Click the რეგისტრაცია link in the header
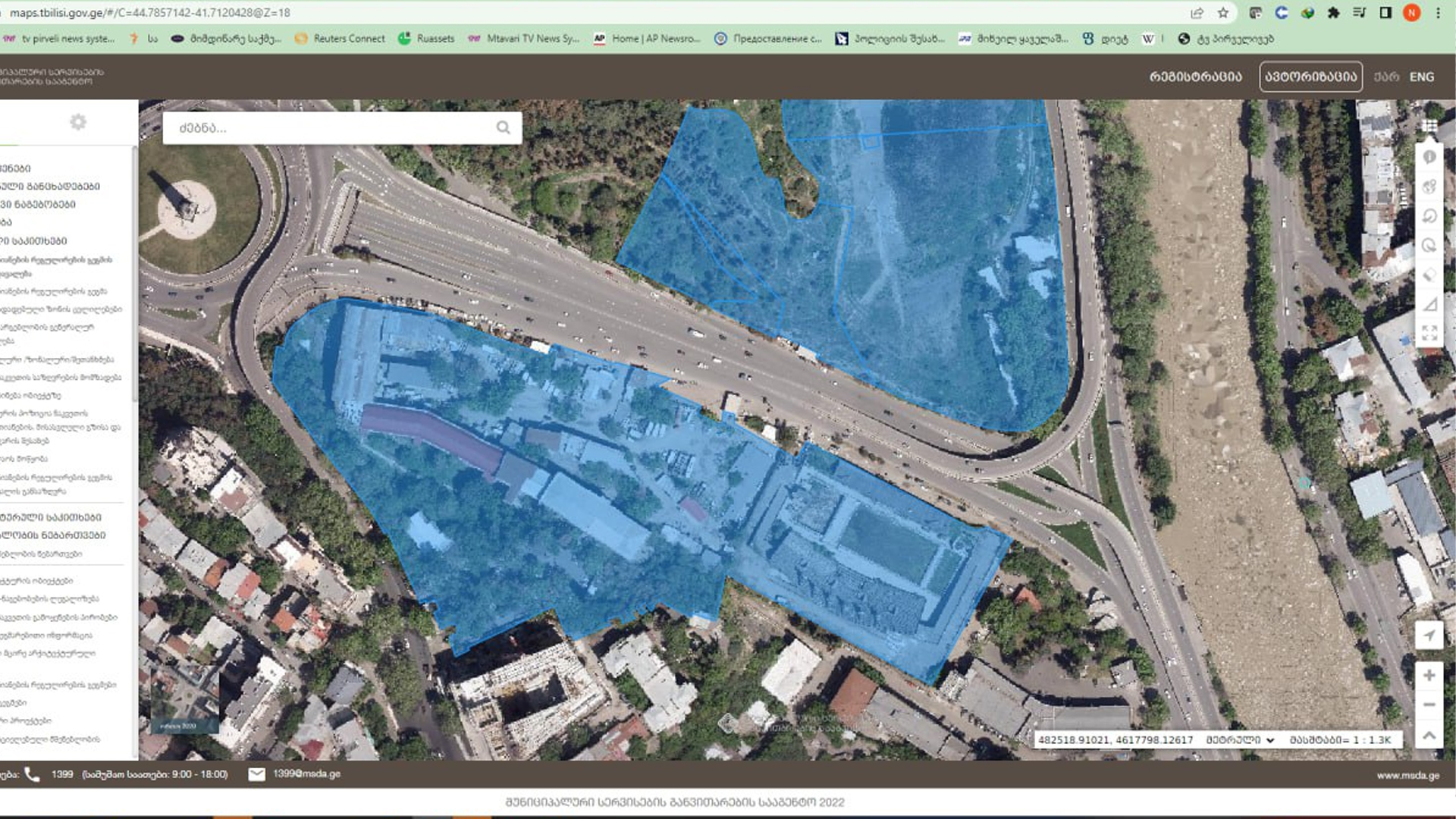This screenshot has width=1456, height=819. coord(1196,77)
